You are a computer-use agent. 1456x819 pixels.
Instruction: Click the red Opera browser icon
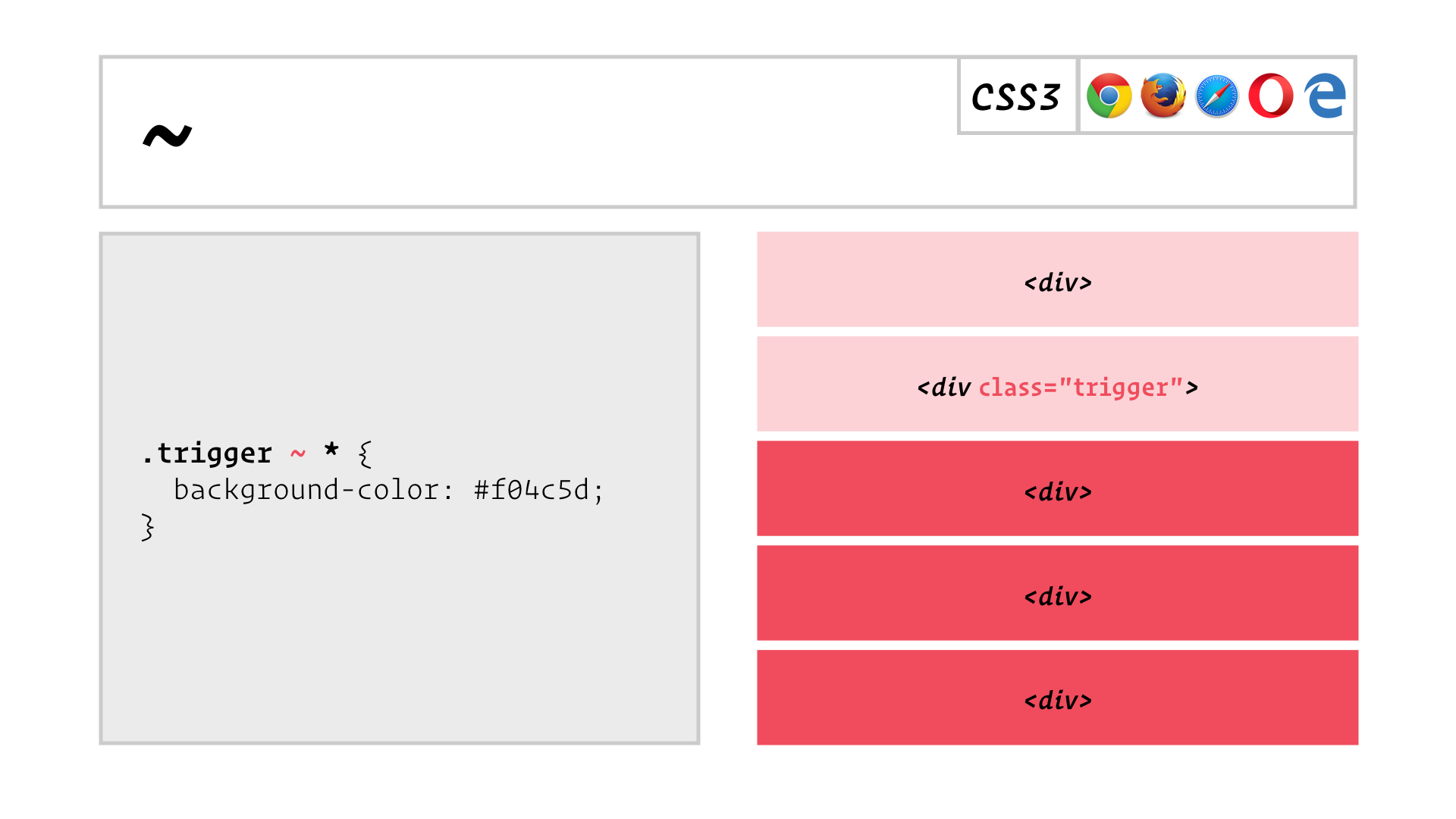(1271, 96)
